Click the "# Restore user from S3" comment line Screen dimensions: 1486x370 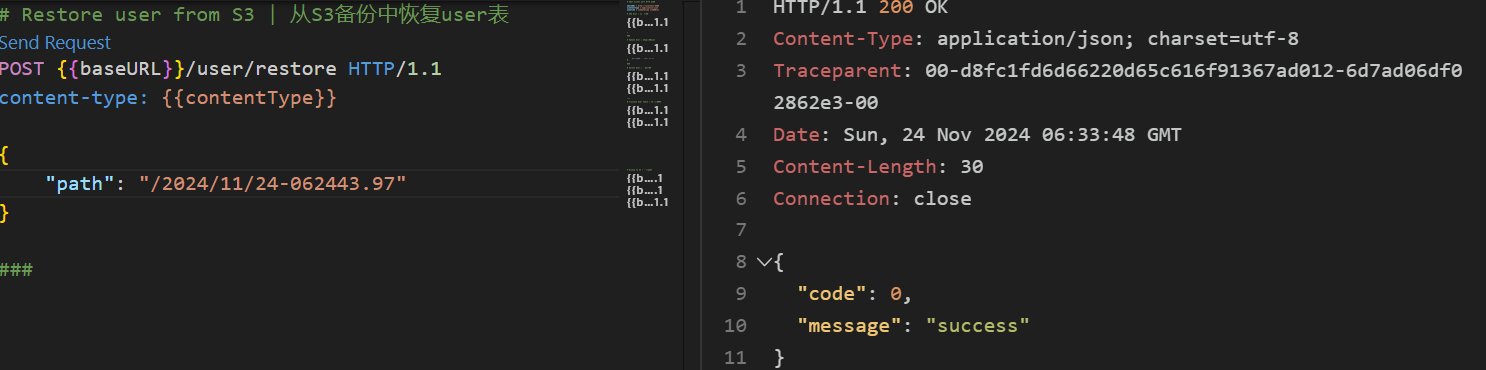tap(254, 15)
